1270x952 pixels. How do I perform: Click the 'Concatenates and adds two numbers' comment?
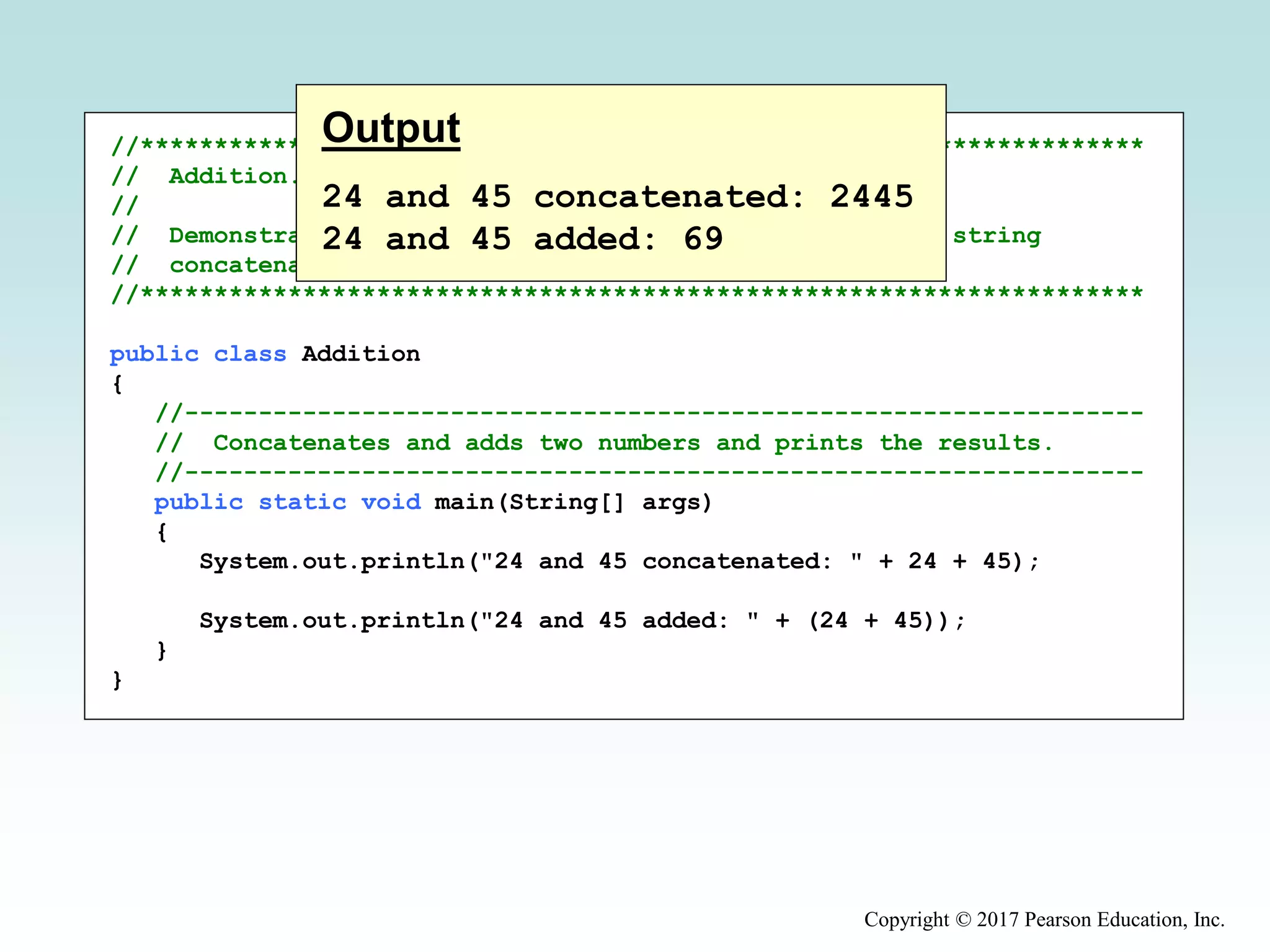[604, 443]
